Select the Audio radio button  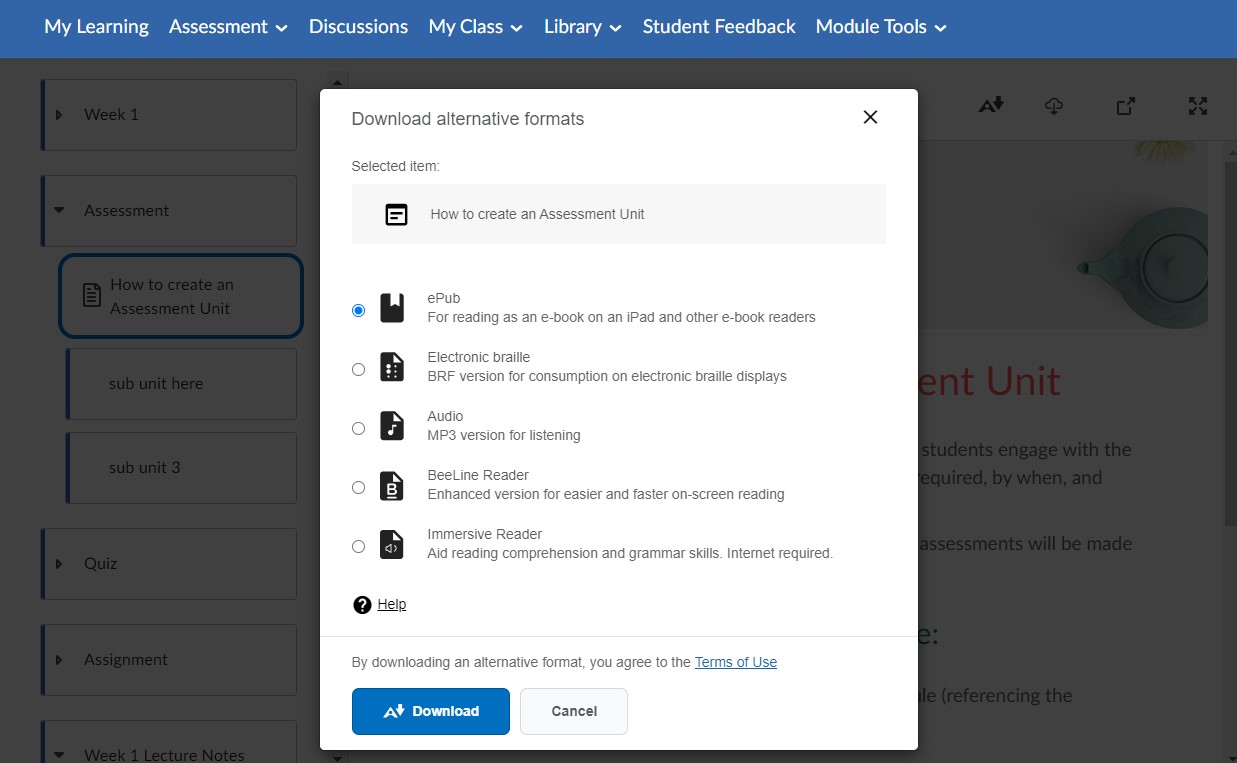click(359, 429)
